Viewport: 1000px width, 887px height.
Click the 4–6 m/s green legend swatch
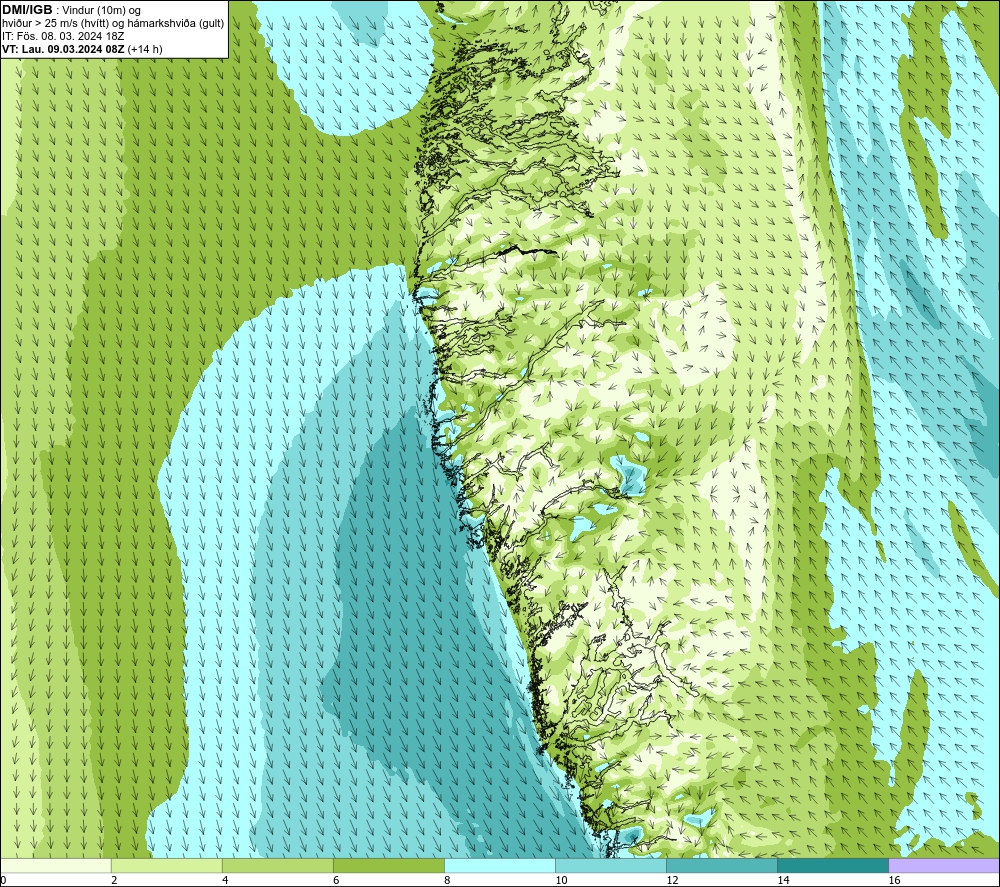278,865
